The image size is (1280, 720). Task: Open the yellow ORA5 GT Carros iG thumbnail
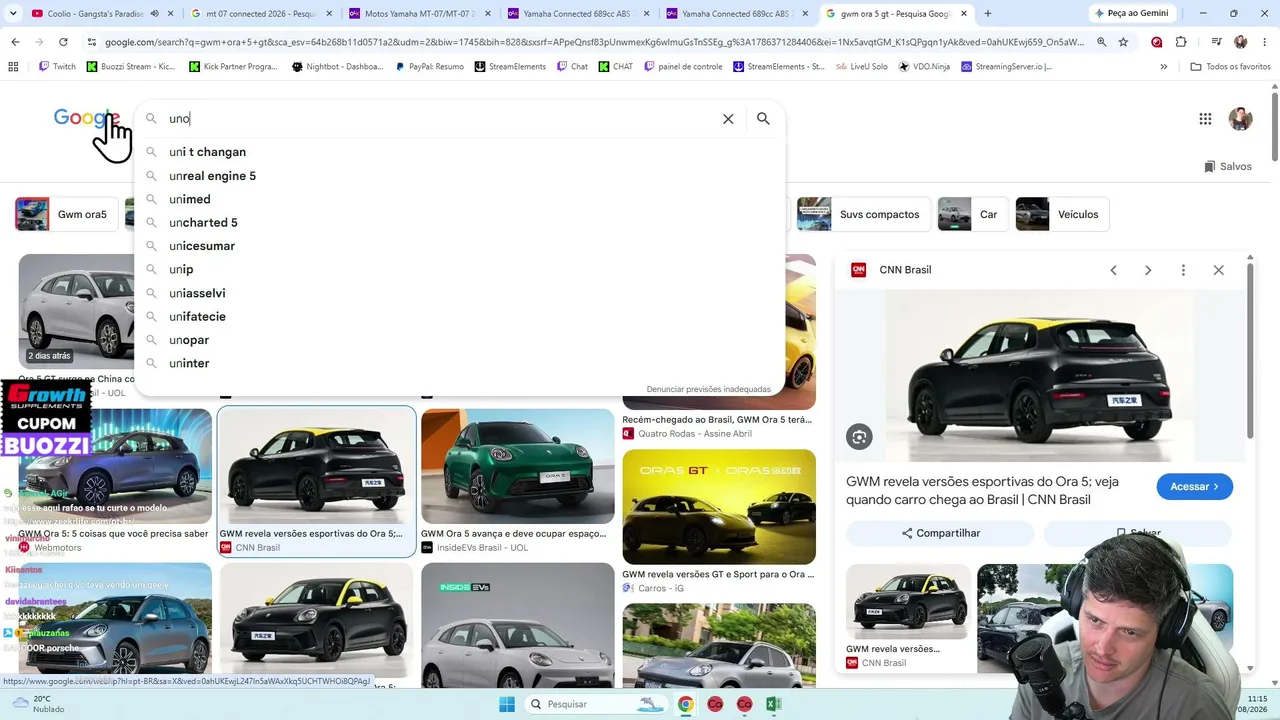pyautogui.click(x=719, y=507)
